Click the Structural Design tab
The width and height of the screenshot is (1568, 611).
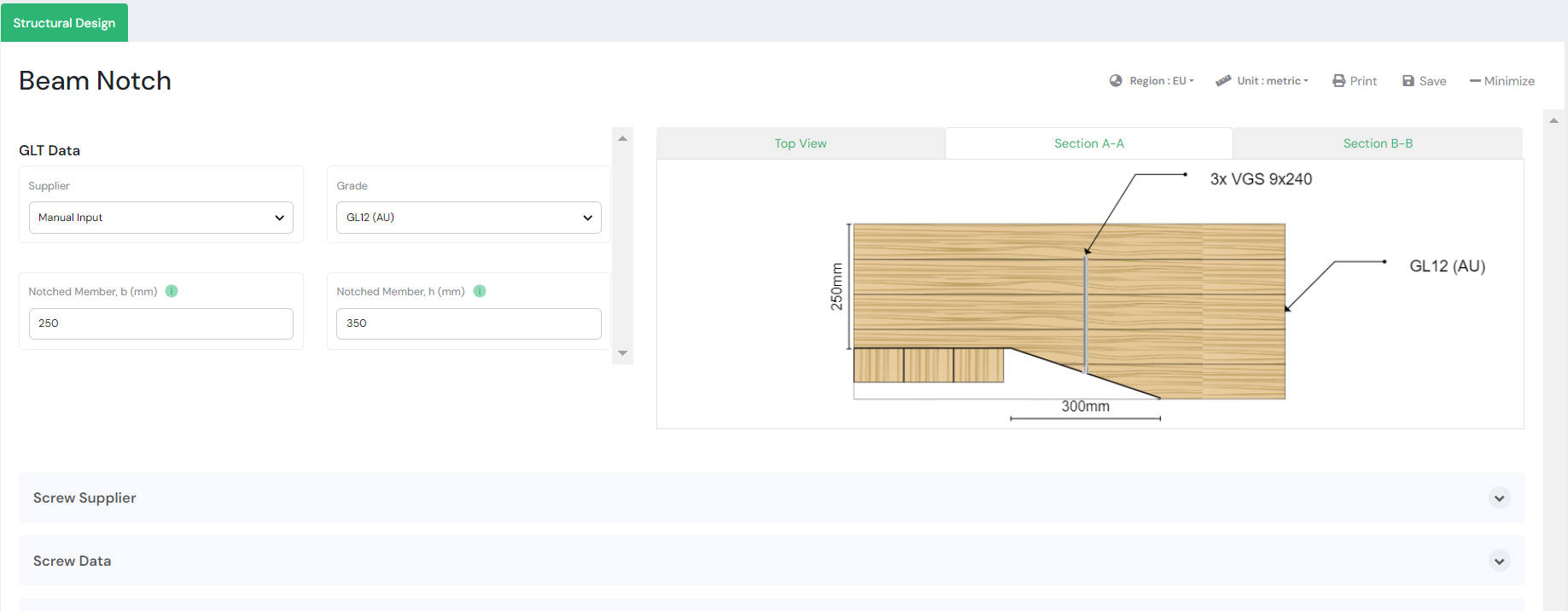click(64, 23)
